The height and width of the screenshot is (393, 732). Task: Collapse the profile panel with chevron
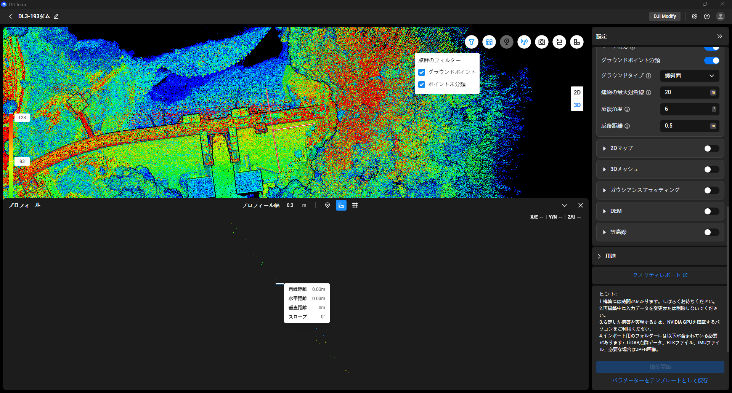[x=564, y=205]
